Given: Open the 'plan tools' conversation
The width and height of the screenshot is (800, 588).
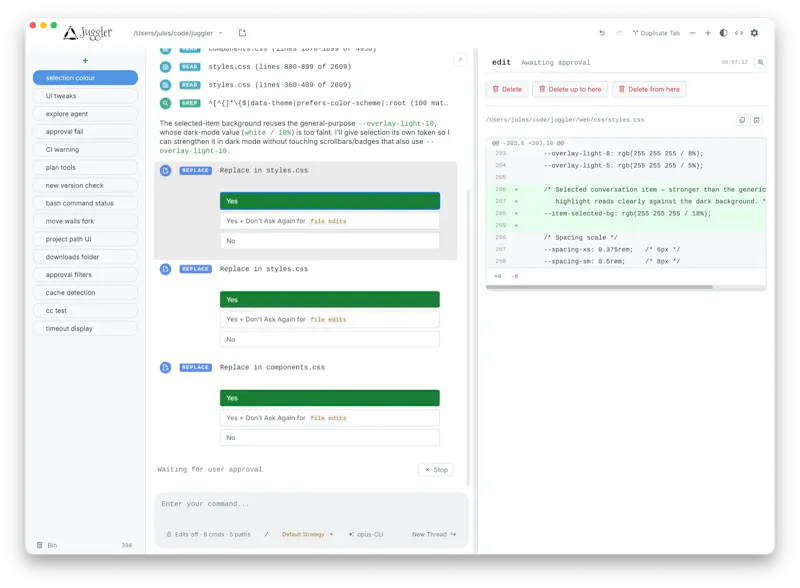Looking at the screenshot, I should click(85, 167).
